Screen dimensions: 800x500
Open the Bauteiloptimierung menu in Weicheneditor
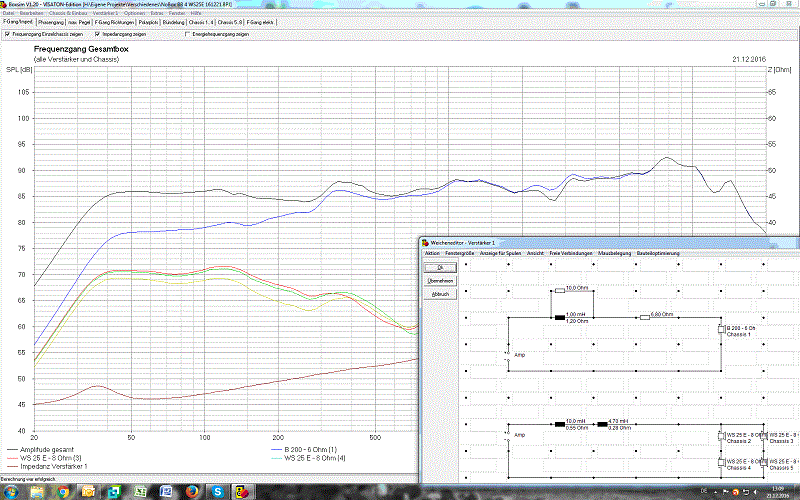pos(657,253)
